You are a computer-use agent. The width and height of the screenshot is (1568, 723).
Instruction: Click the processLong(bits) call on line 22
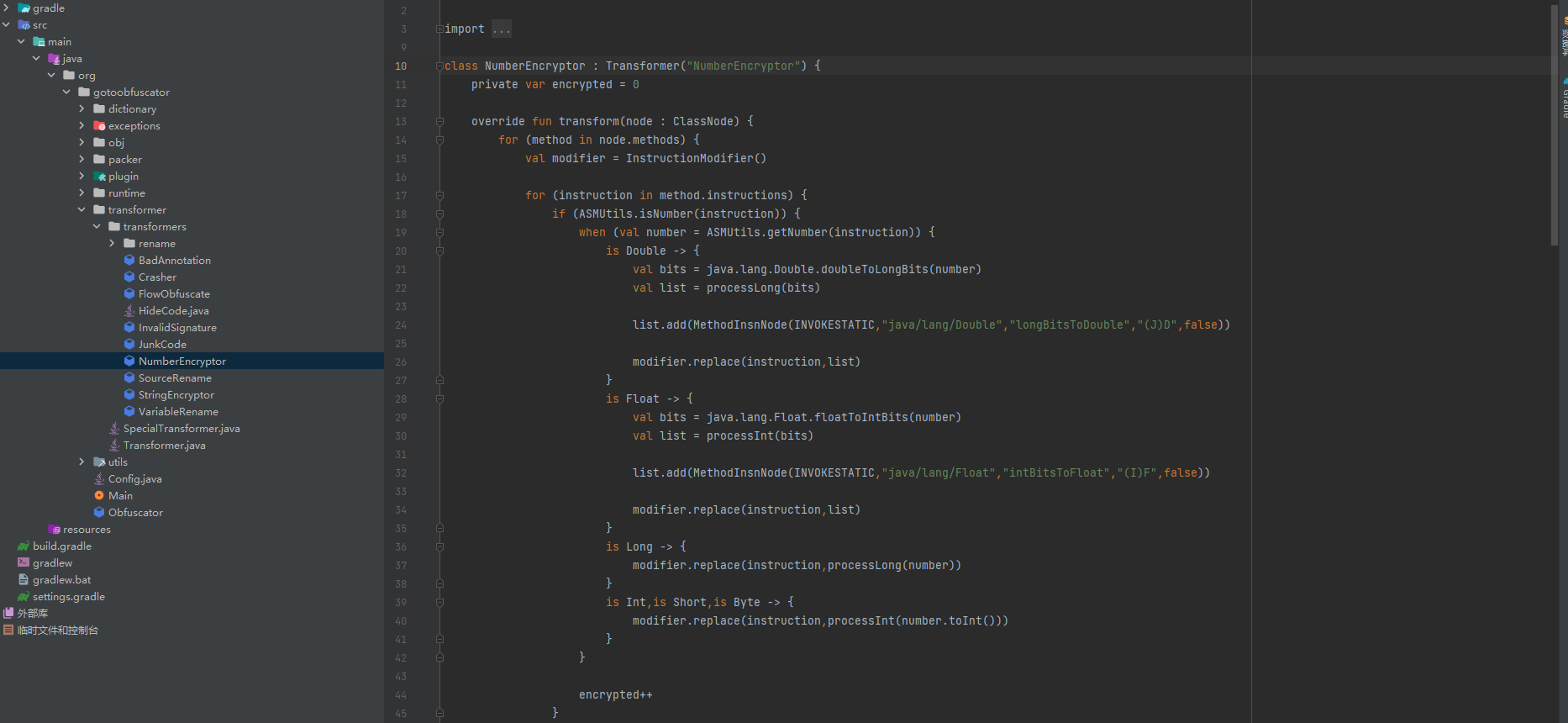point(763,288)
